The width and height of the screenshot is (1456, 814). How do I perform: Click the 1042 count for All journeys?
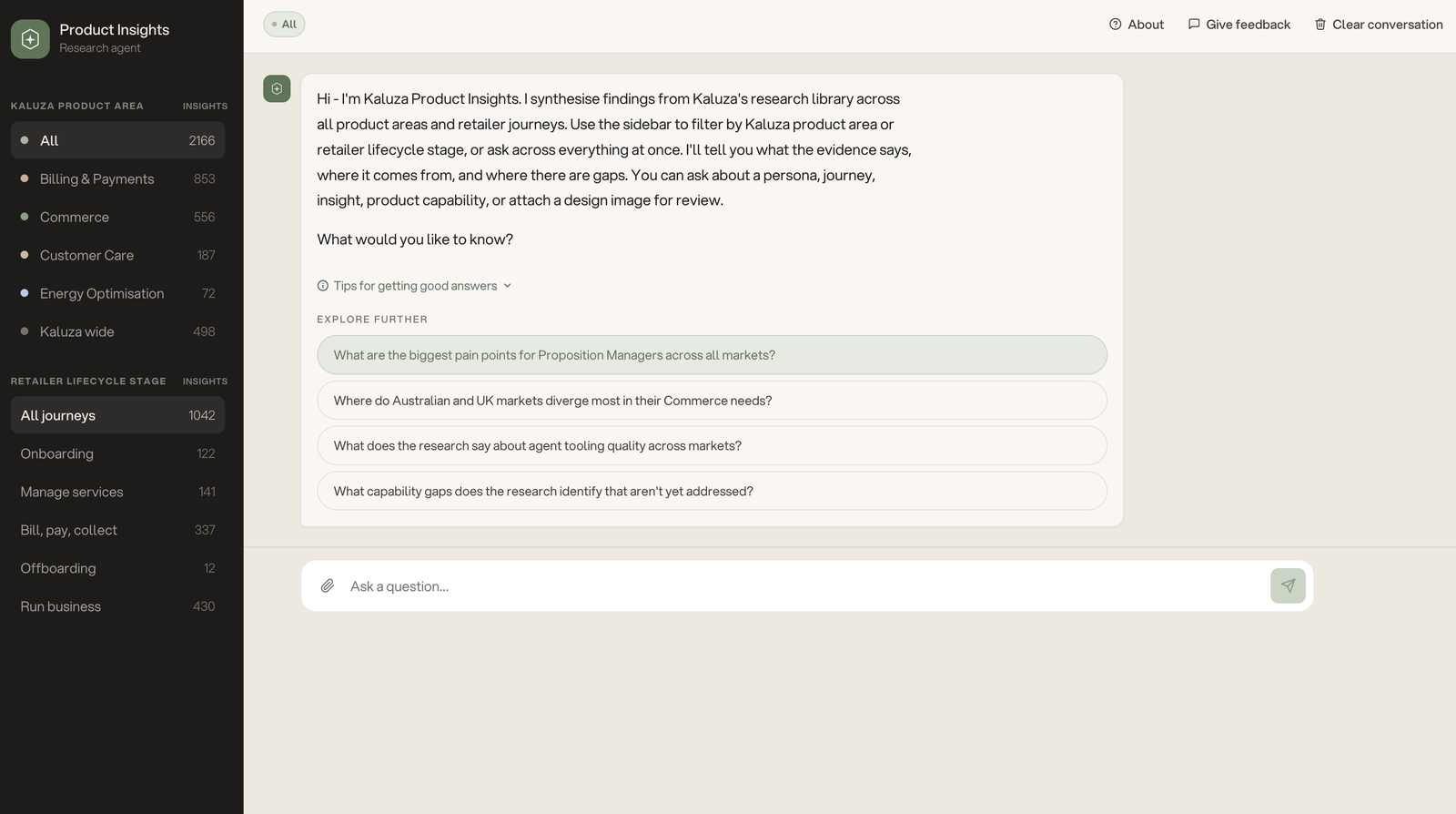[x=202, y=415]
